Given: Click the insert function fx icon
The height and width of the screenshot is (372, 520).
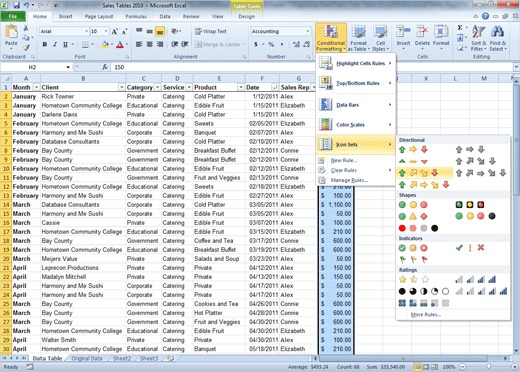Looking at the screenshot, I should (x=105, y=67).
